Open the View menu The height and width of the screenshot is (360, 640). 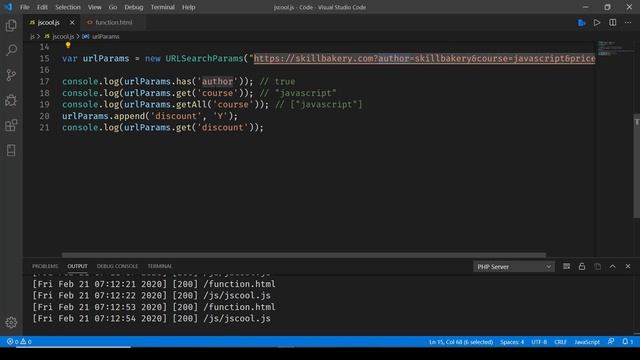(x=94, y=7)
